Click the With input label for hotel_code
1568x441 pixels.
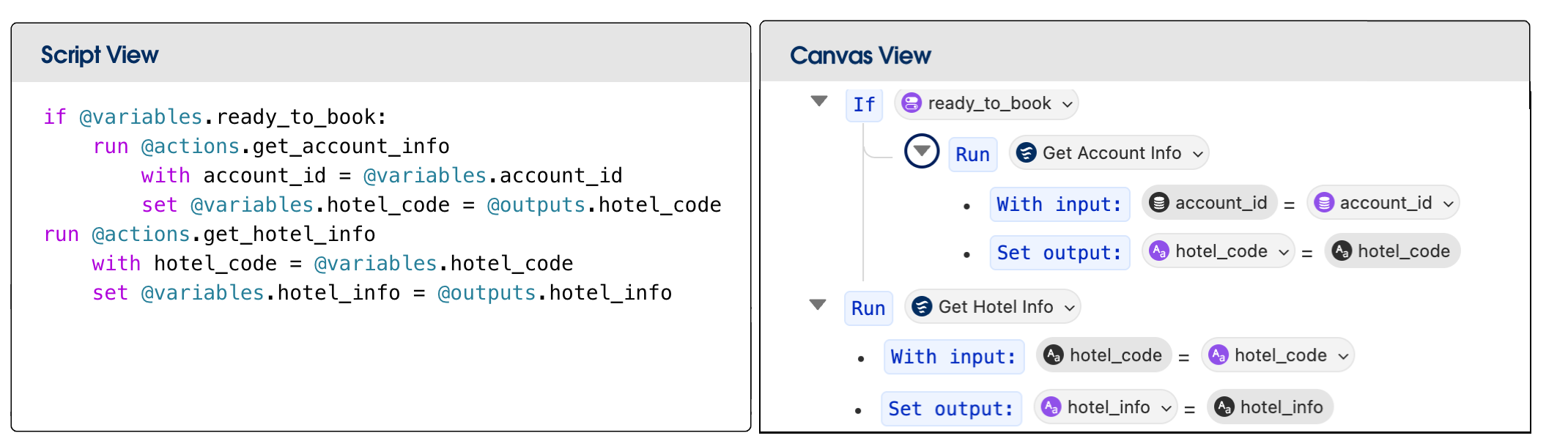[x=953, y=357]
